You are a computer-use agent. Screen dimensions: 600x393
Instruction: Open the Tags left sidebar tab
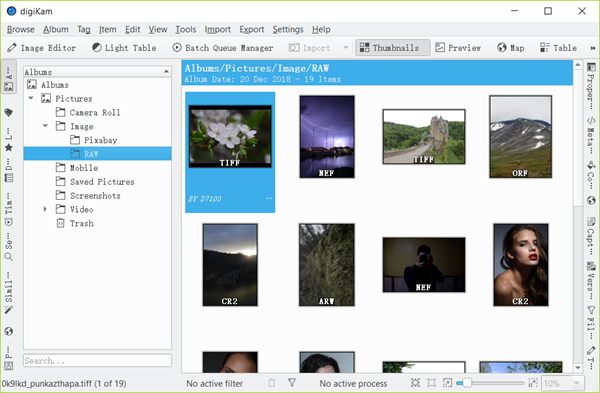pos(8,113)
